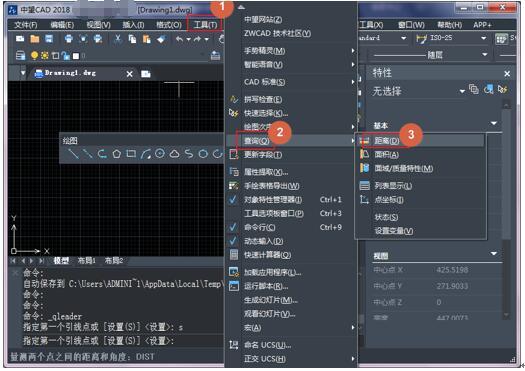Click the Quick Select icon in the 特性 panel
The image size is (525, 371).
tap(502, 89)
